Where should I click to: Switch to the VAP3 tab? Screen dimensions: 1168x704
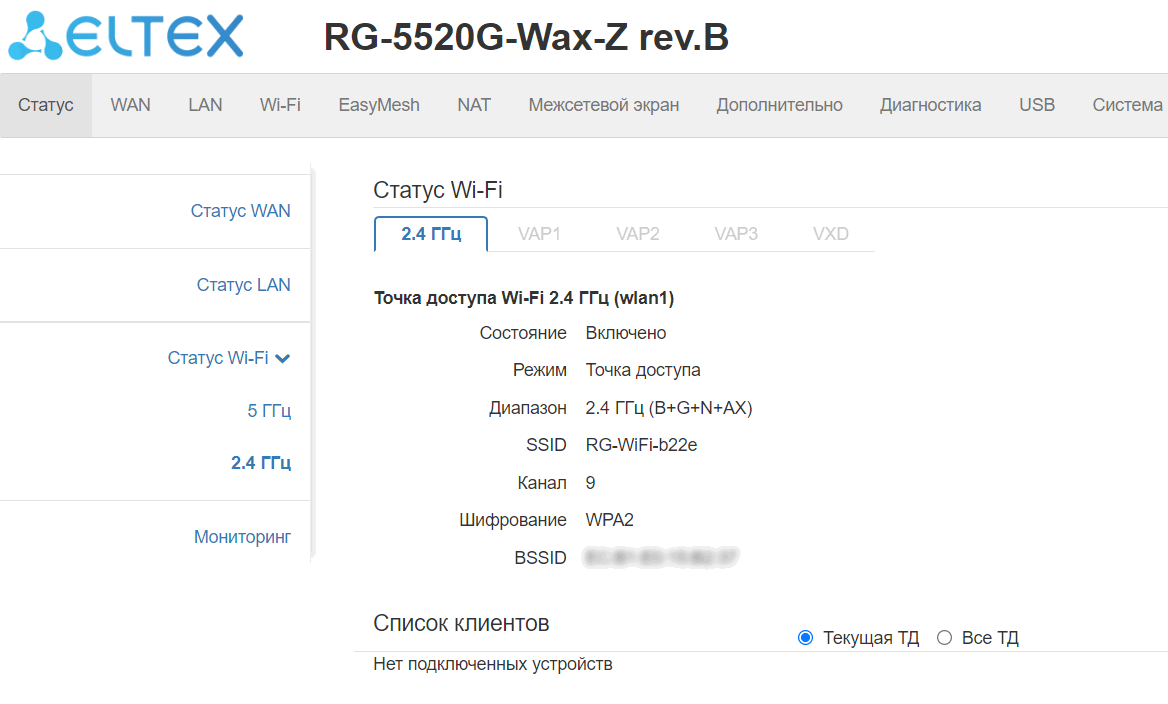click(x=736, y=234)
